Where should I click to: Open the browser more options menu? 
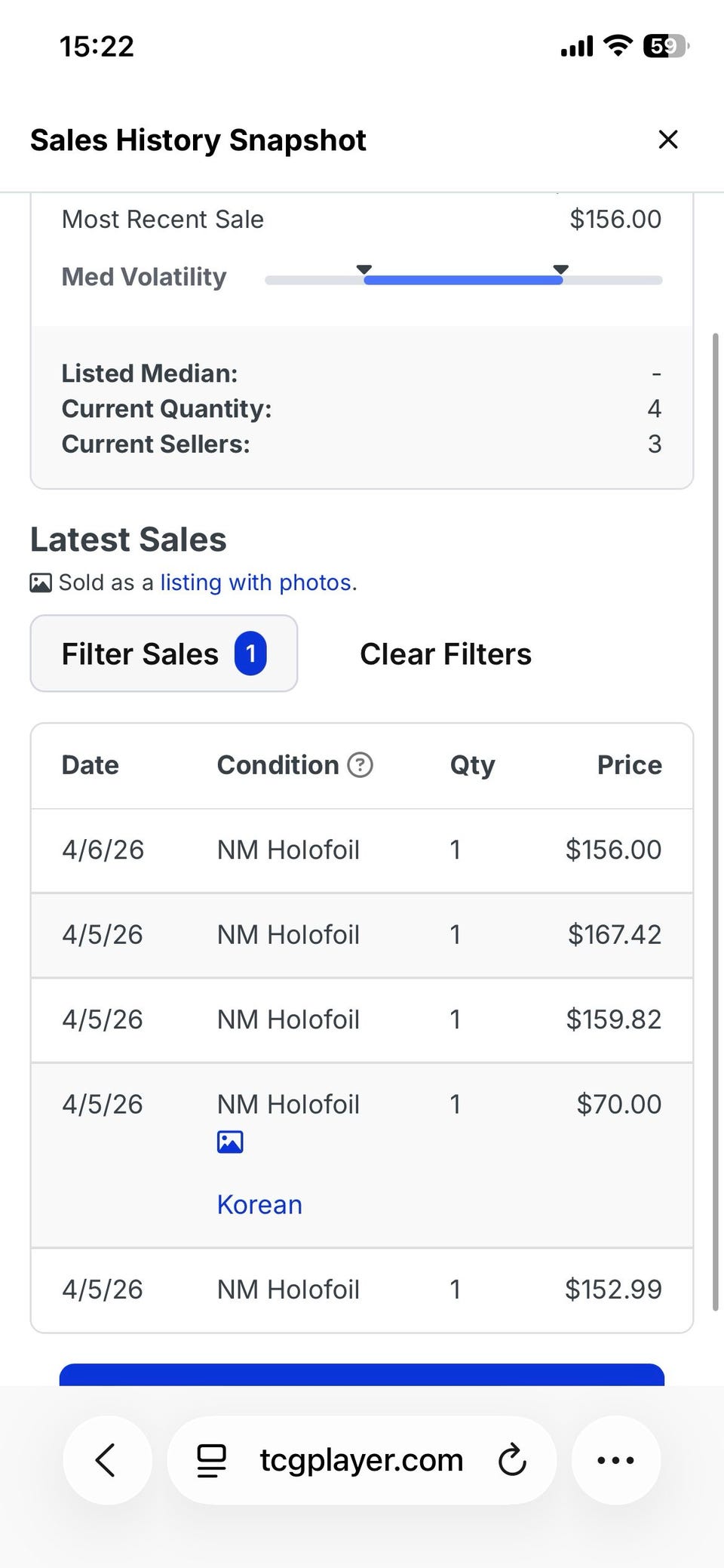pyautogui.click(x=615, y=1460)
